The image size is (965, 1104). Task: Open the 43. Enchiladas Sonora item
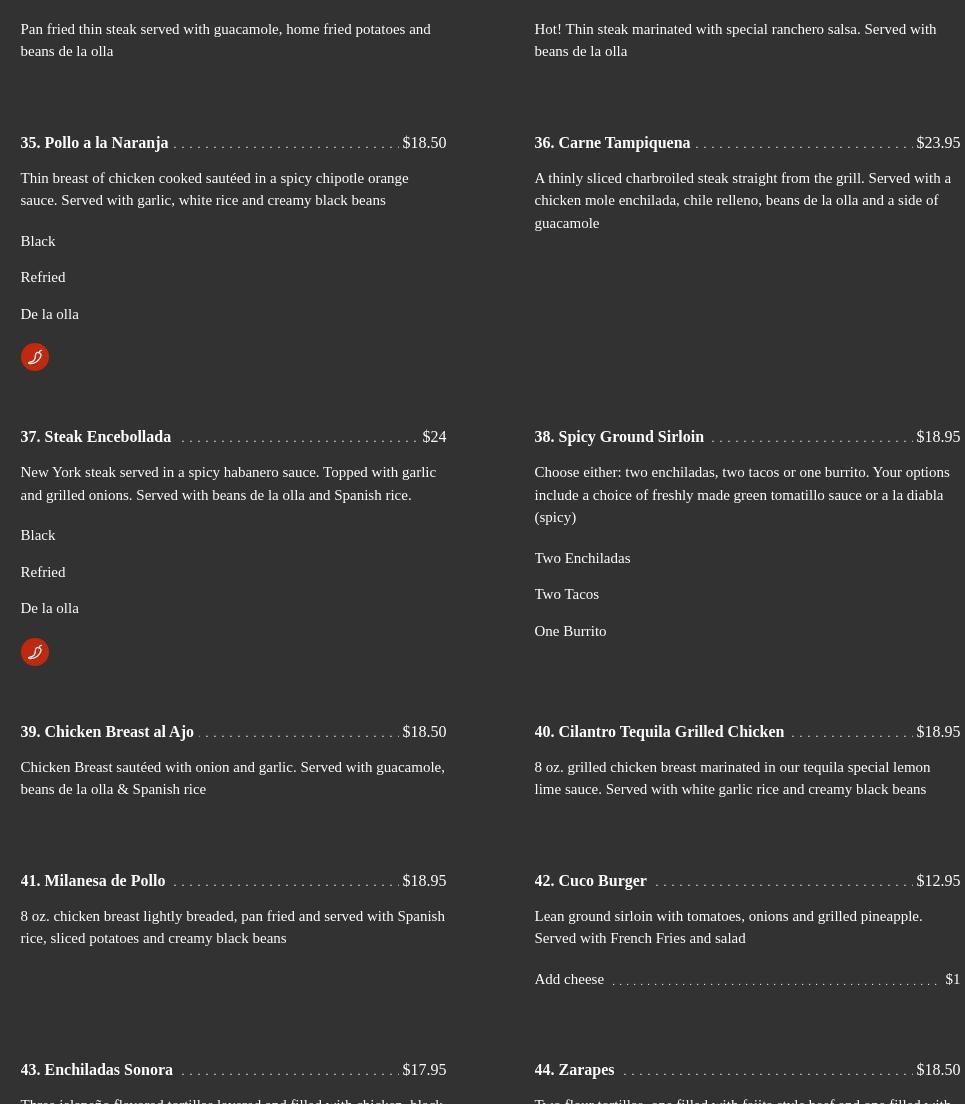point(97,1070)
